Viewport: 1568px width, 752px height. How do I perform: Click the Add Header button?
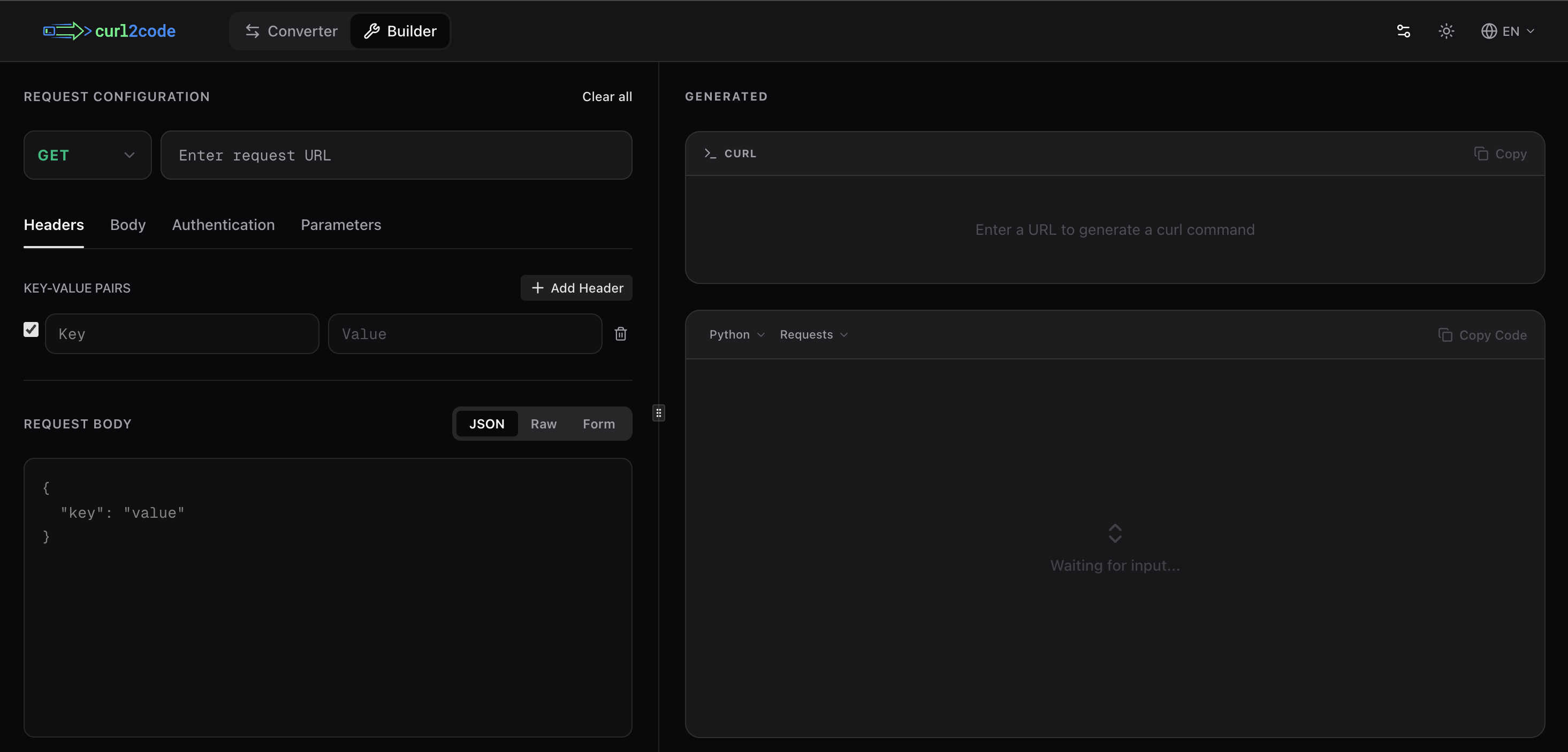pyautogui.click(x=575, y=288)
